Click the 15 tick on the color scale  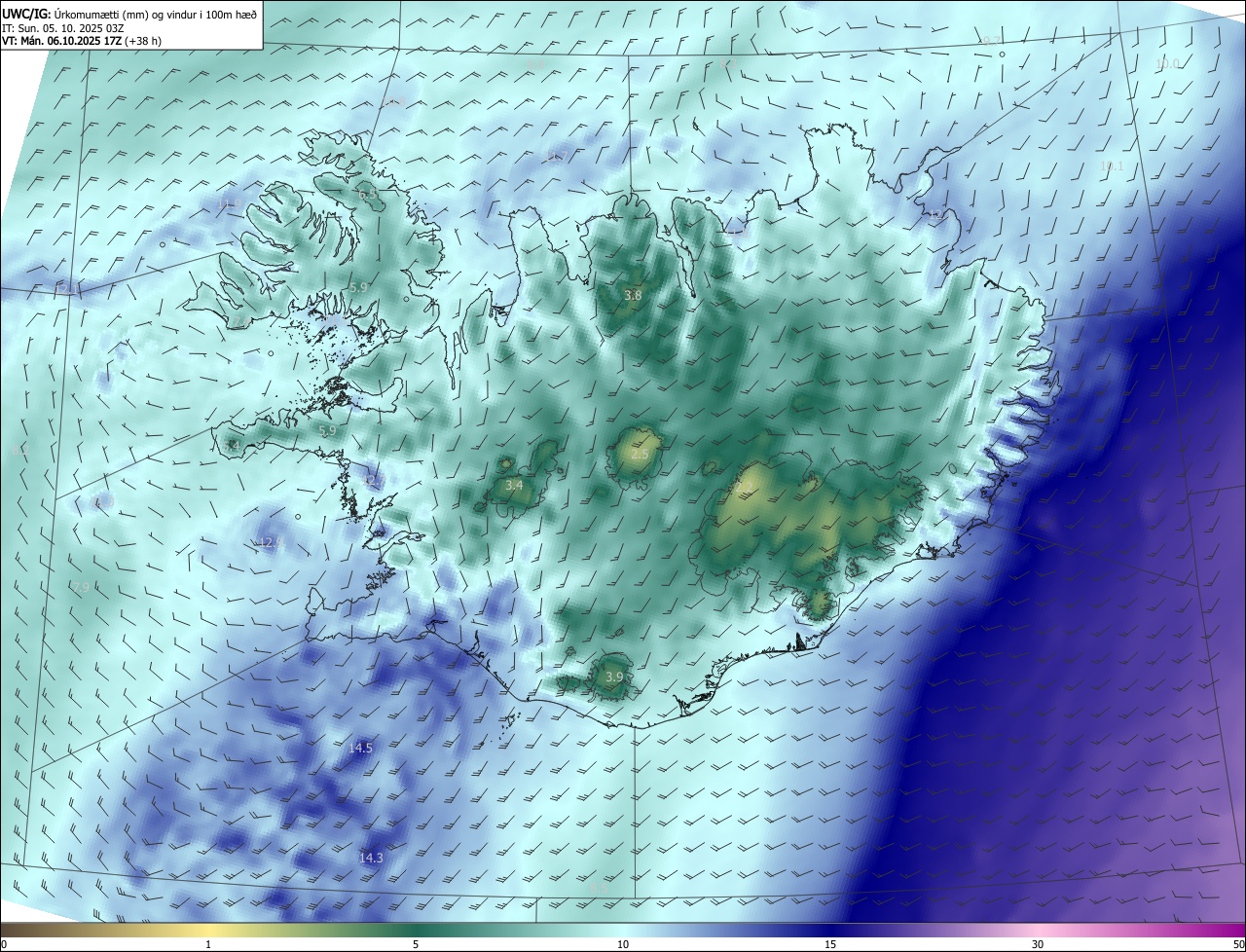pyautogui.click(x=830, y=944)
